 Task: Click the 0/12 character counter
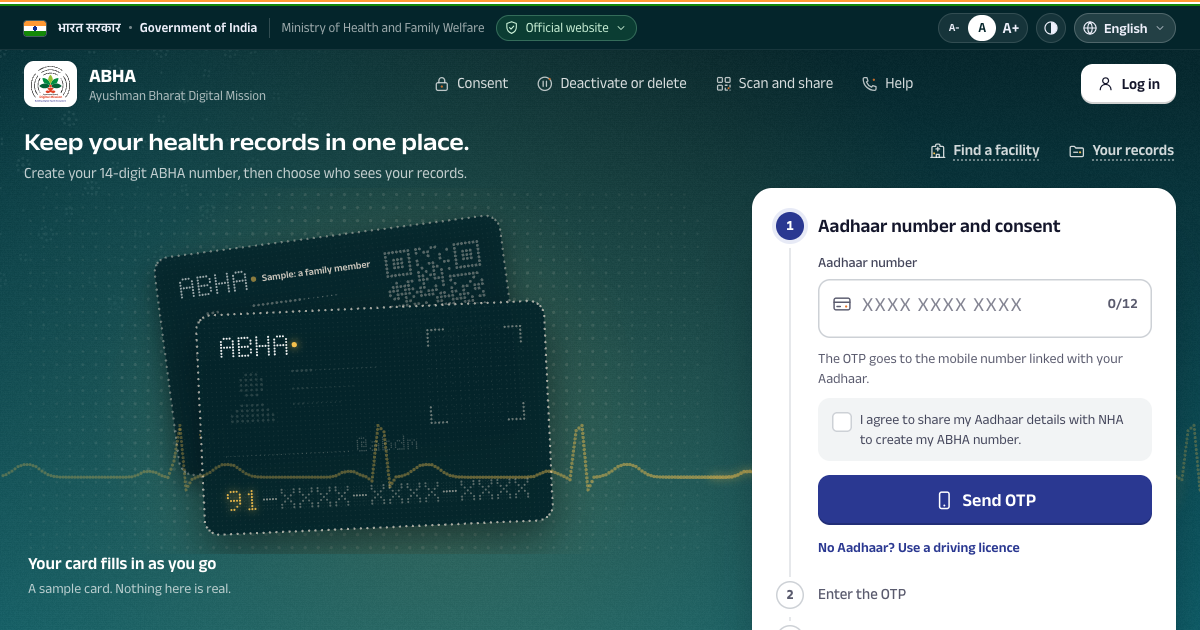coord(1122,304)
